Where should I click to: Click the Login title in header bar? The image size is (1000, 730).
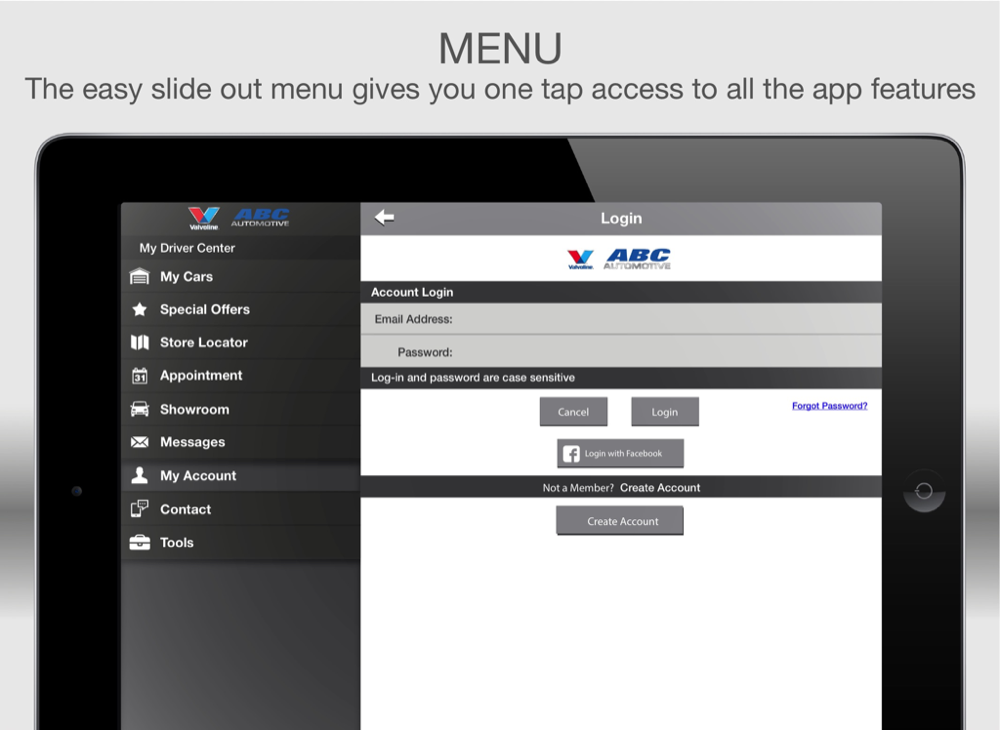pos(621,218)
